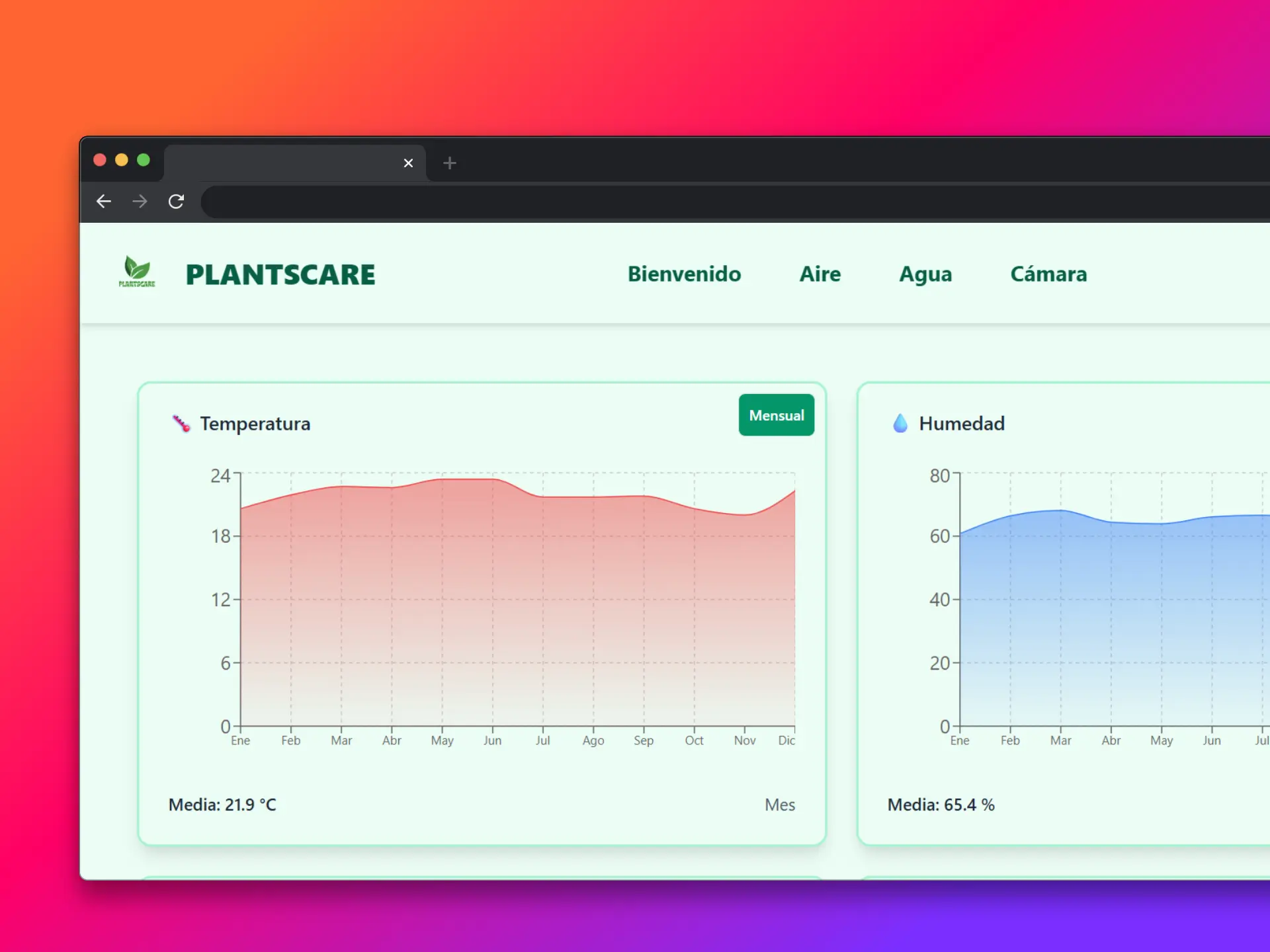Open the Aire section
Screen dimensions: 1270x952
click(820, 274)
